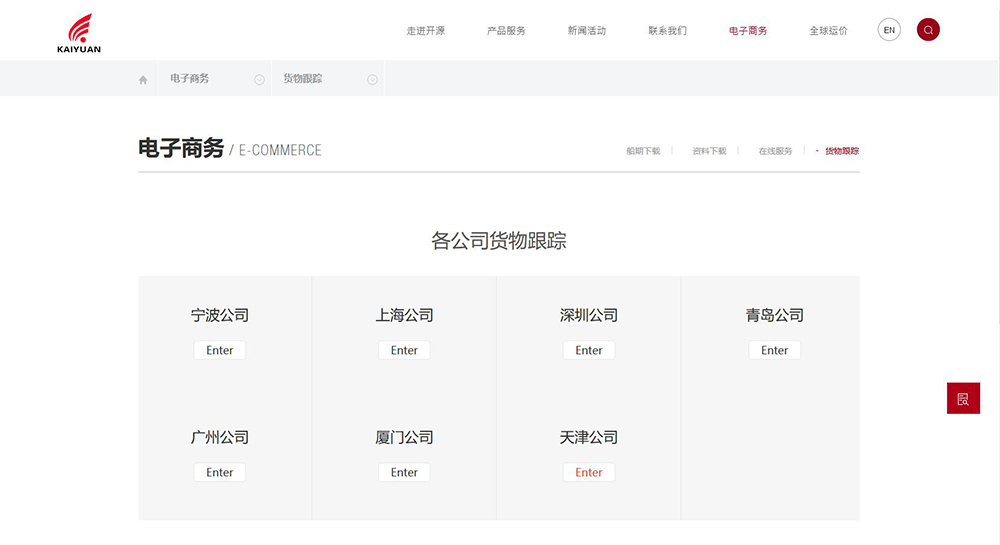Image resolution: width=1000 pixels, height=545 pixels.
Task: Click Enter for 天津公司
Action: point(589,472)
